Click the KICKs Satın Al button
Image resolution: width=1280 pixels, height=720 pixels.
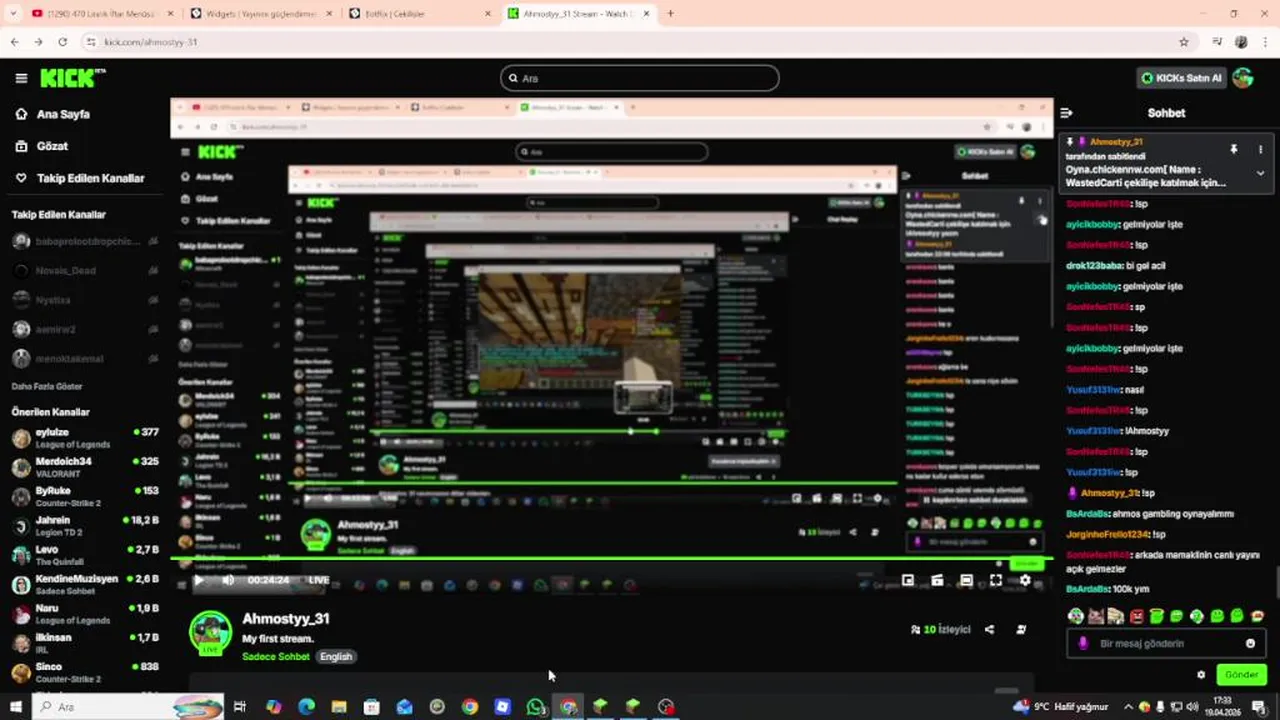click(1181, 78)
